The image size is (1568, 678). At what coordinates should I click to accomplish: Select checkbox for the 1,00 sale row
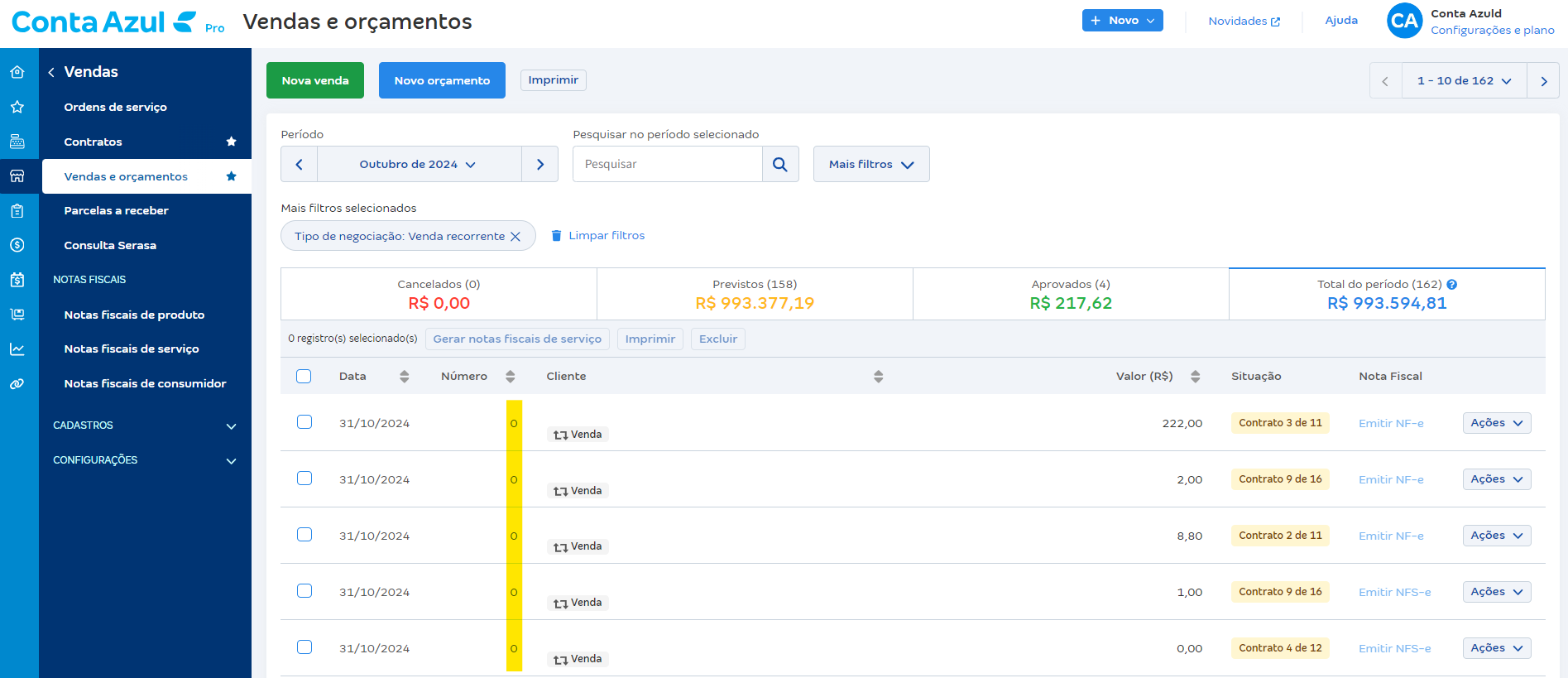[304, 591]
